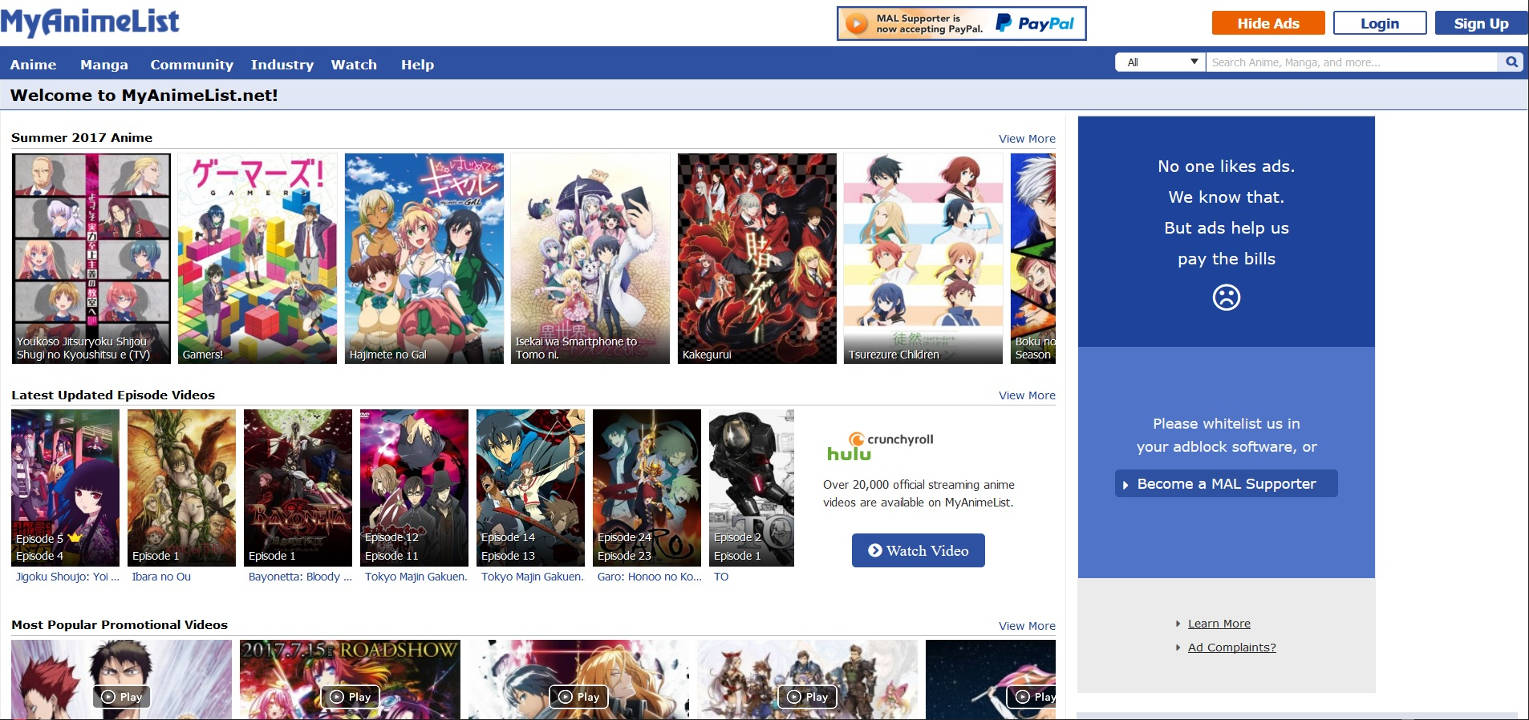Screen dimensions: 1529x720
Task: Click Become a MAL Supporter
Action: 1226,483
